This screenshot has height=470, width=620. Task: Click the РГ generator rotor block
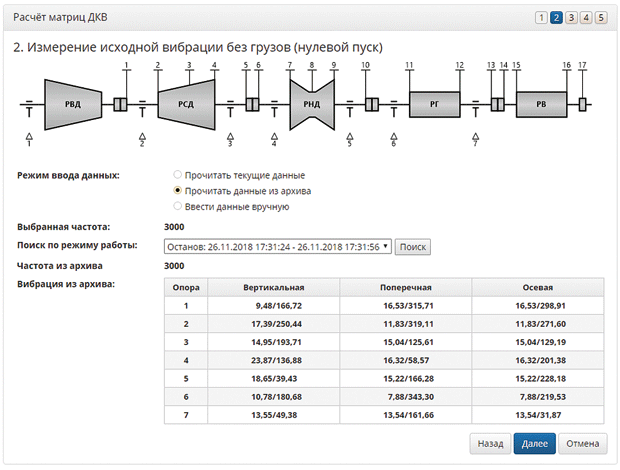(435, 104)
